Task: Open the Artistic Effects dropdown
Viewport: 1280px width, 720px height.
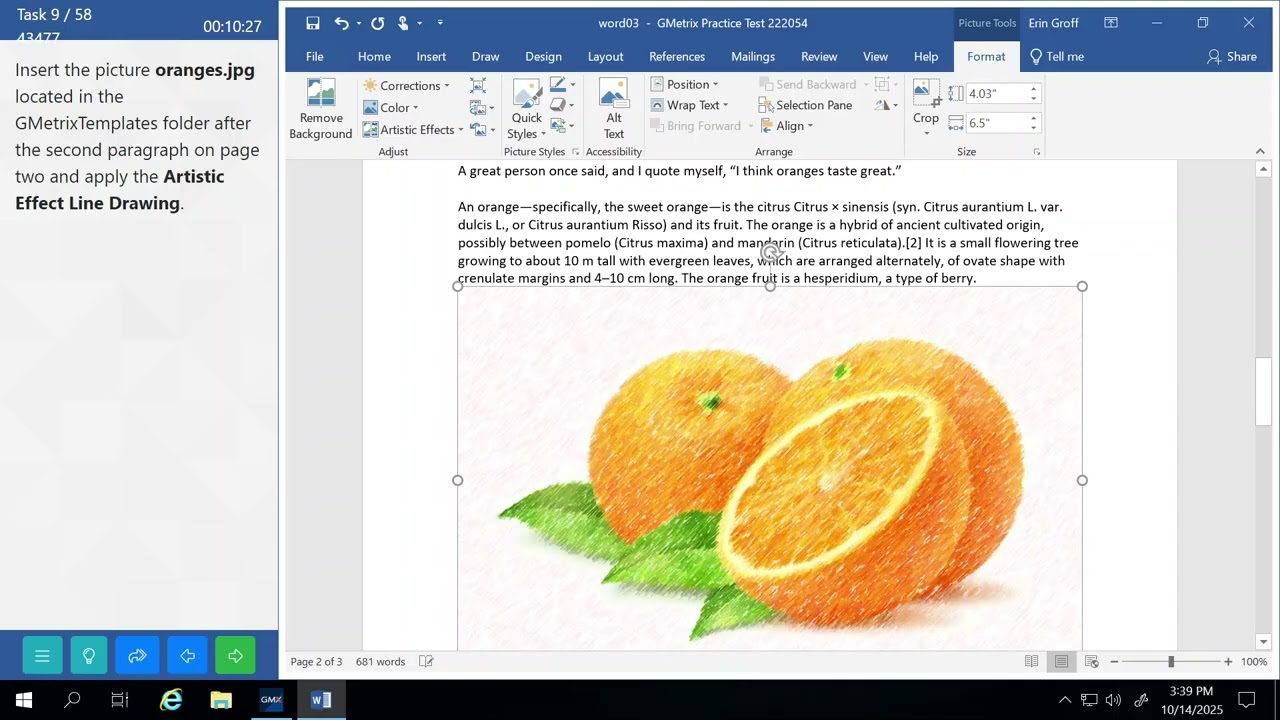Action: [413, 129]
